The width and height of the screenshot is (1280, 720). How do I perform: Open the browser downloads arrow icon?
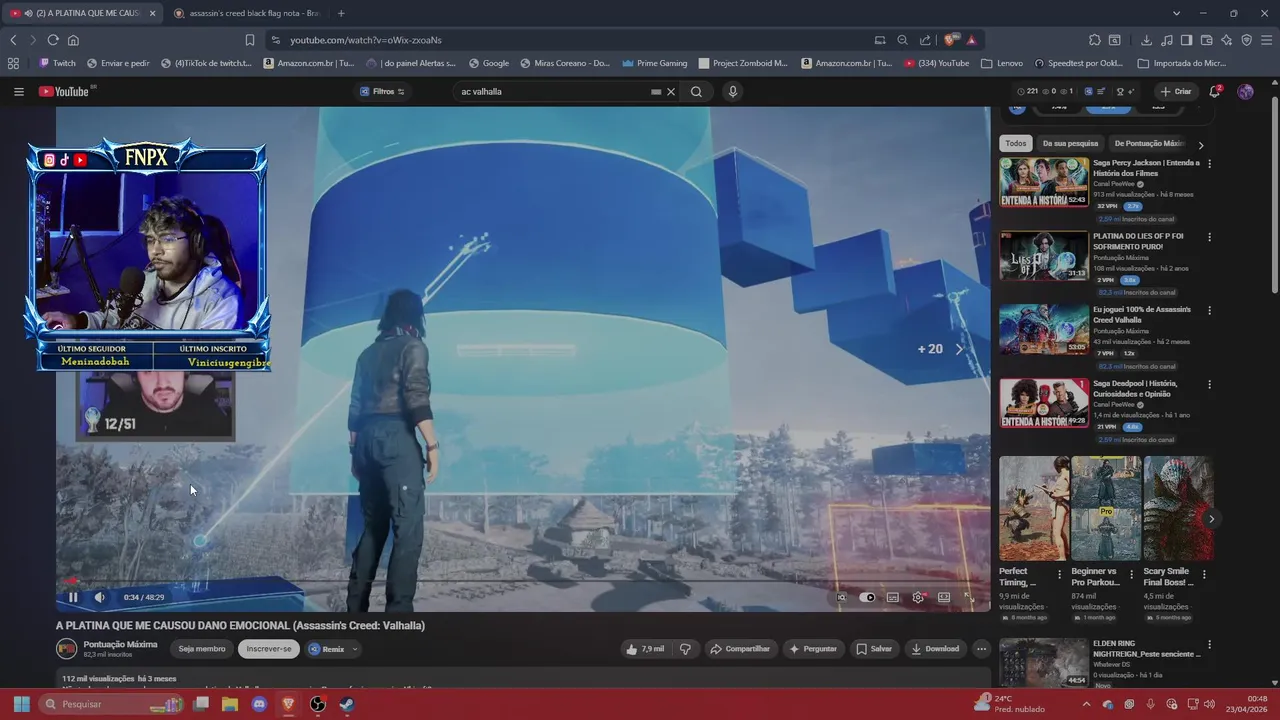[1146, 40]
